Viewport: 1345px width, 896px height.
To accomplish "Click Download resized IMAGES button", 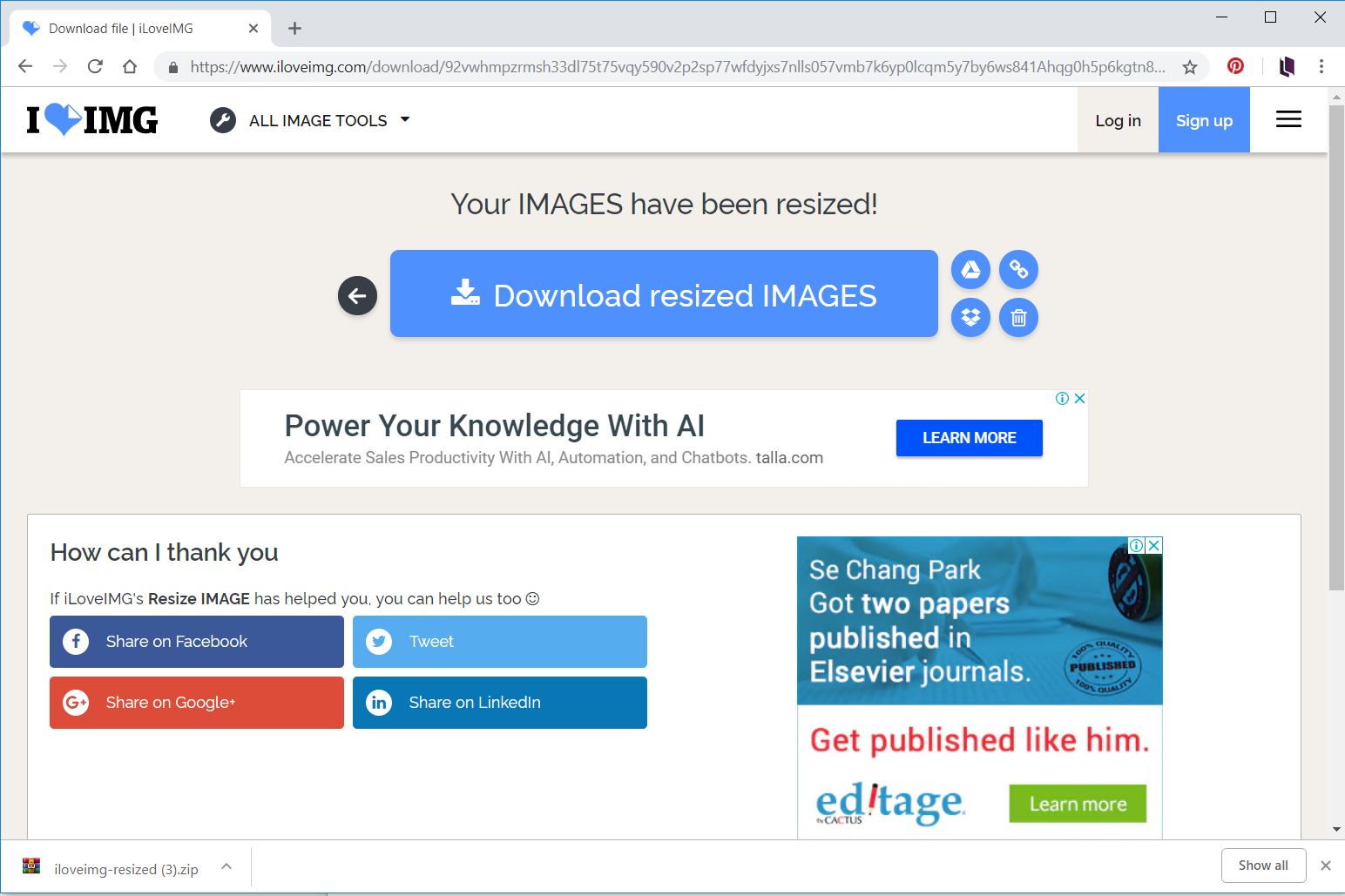I will coord(664,294).
